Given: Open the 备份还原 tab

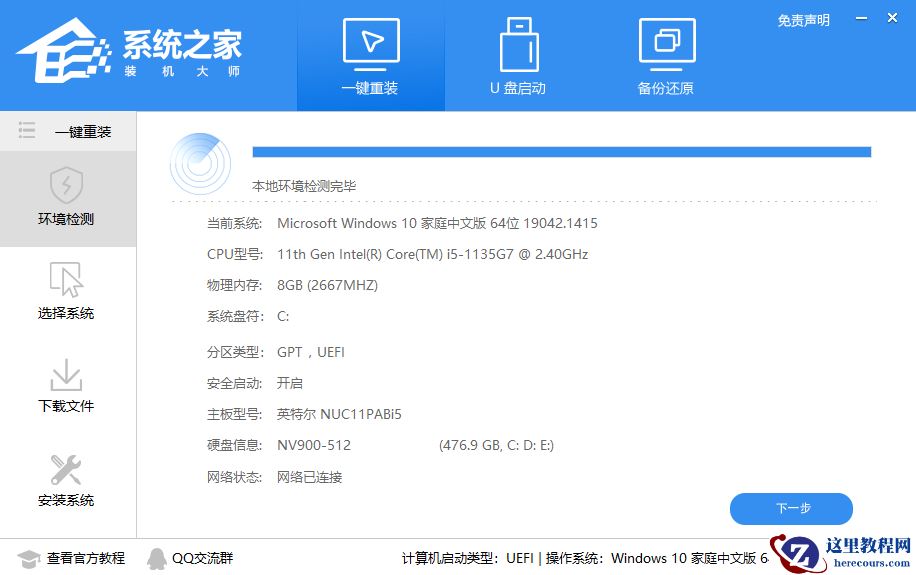Looking at the screenshot, I should pos(666,56).
